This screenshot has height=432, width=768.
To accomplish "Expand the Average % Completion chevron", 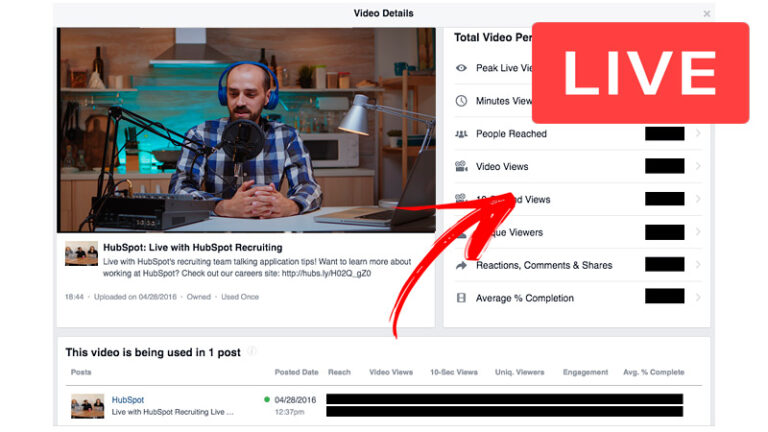I will [x=698, y=297].
